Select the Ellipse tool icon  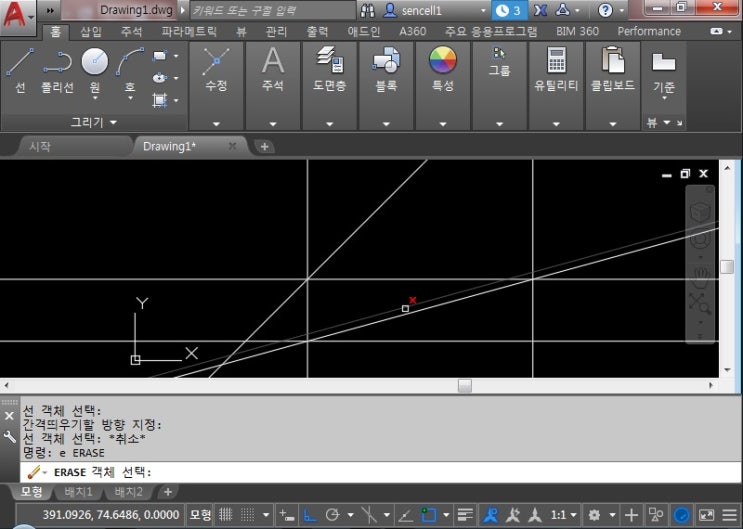tap(160, 78)
